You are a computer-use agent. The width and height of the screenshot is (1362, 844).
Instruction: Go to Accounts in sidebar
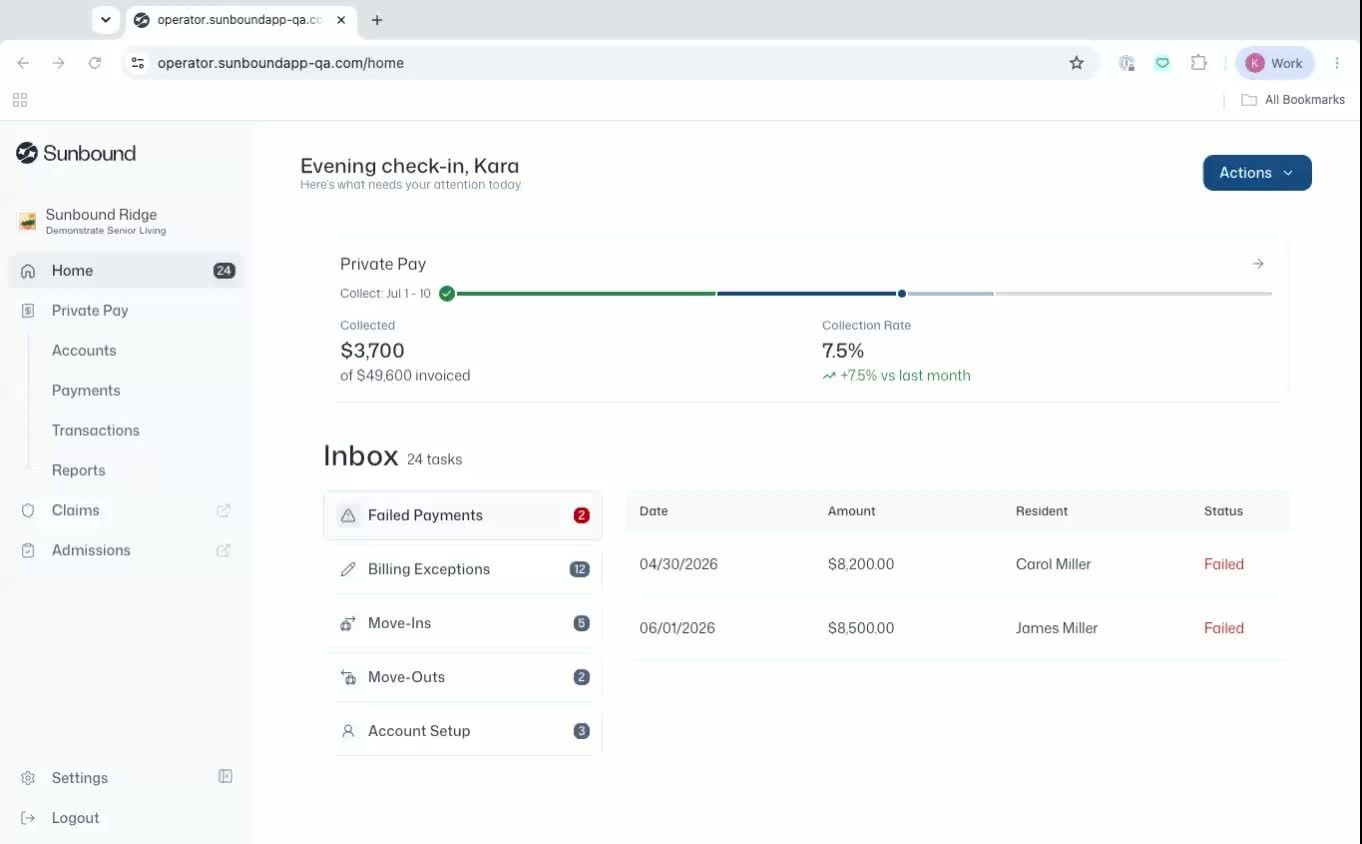tap(84, 350)
